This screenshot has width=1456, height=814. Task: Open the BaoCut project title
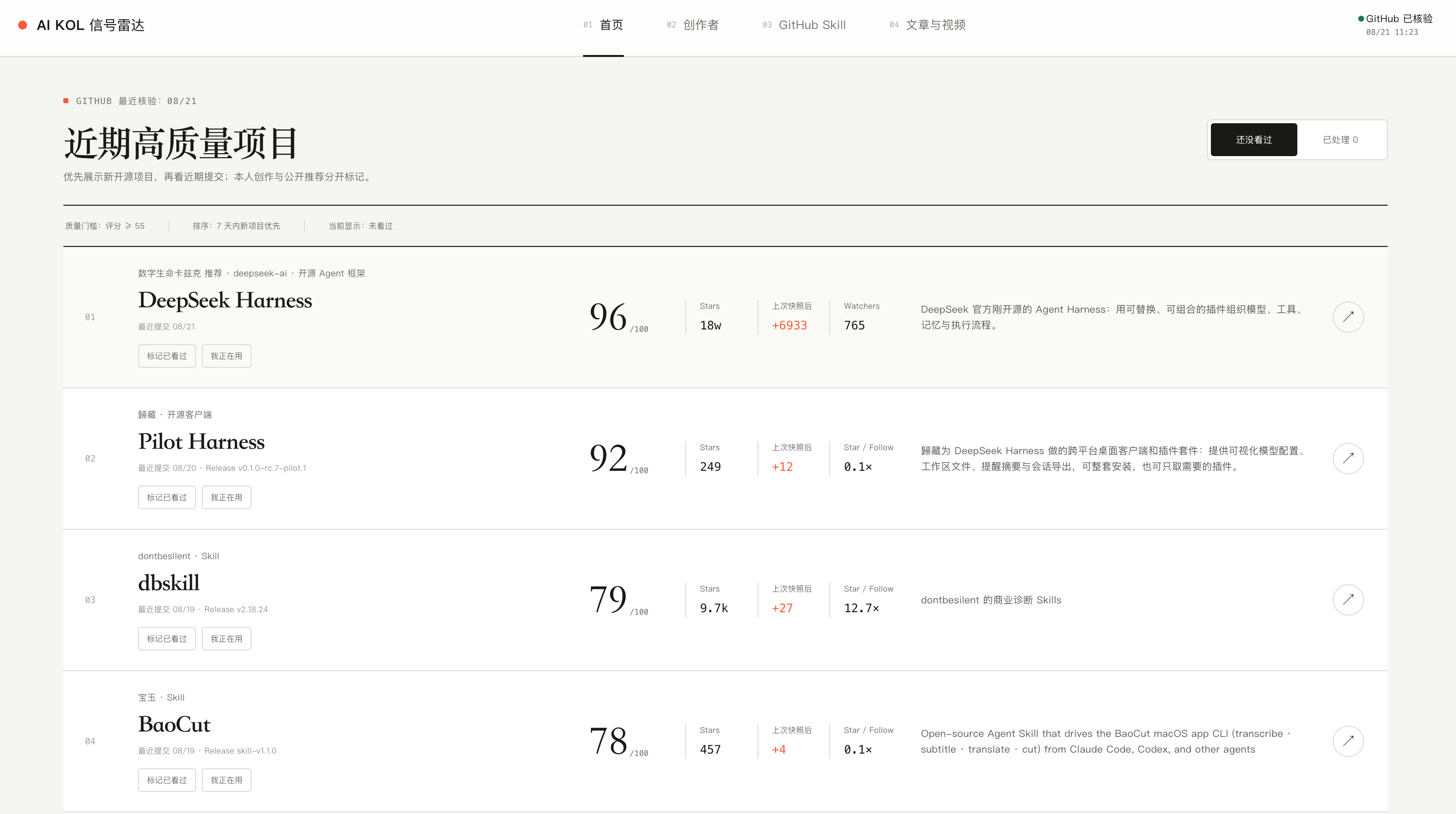click(x=174, y=724)
